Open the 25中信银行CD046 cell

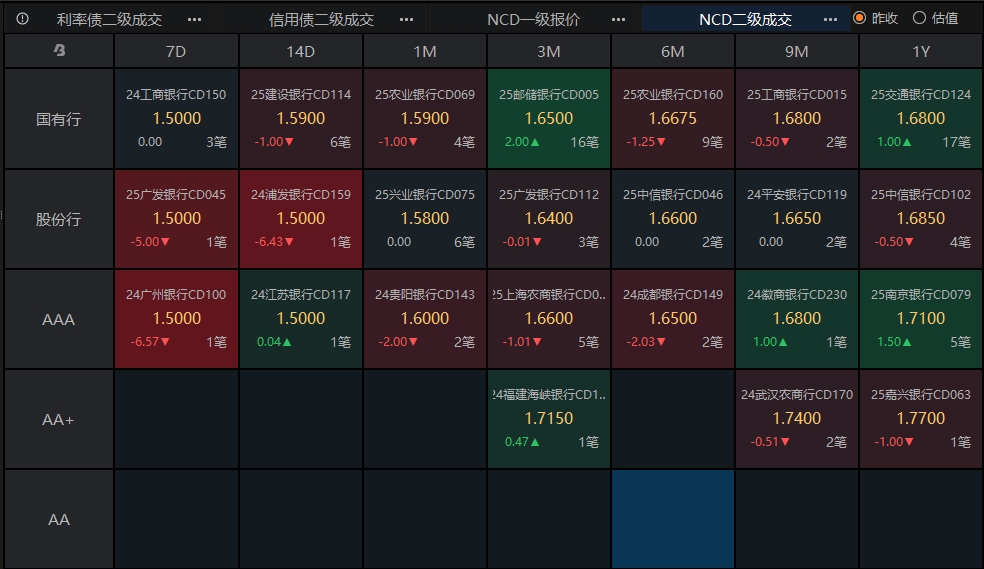point(673,219)
